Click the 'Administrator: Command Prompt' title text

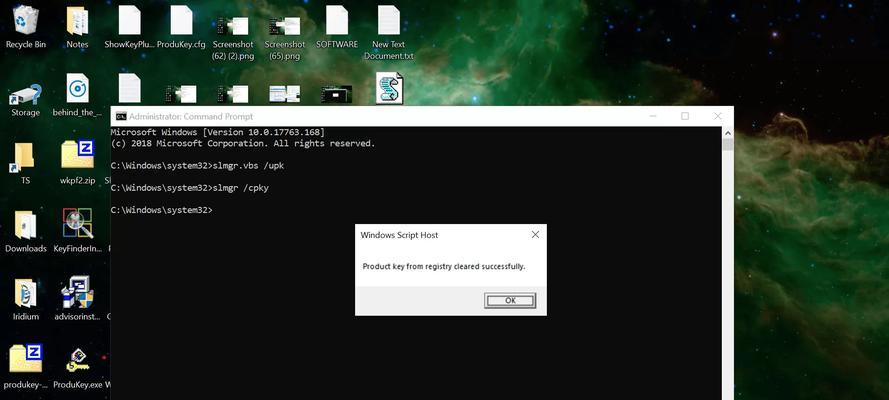[191, 116]
